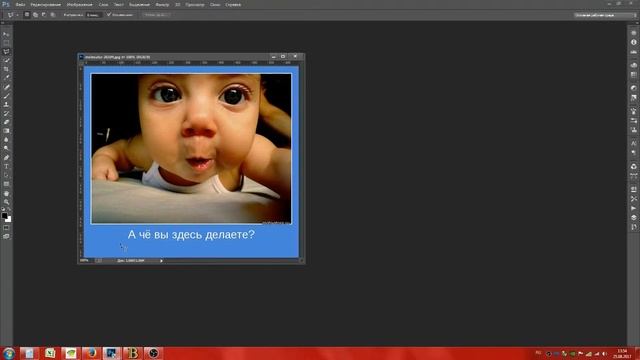Open the Layers panel icon on right dock
This screenshot has height=360, width=640.
point(633,218)
